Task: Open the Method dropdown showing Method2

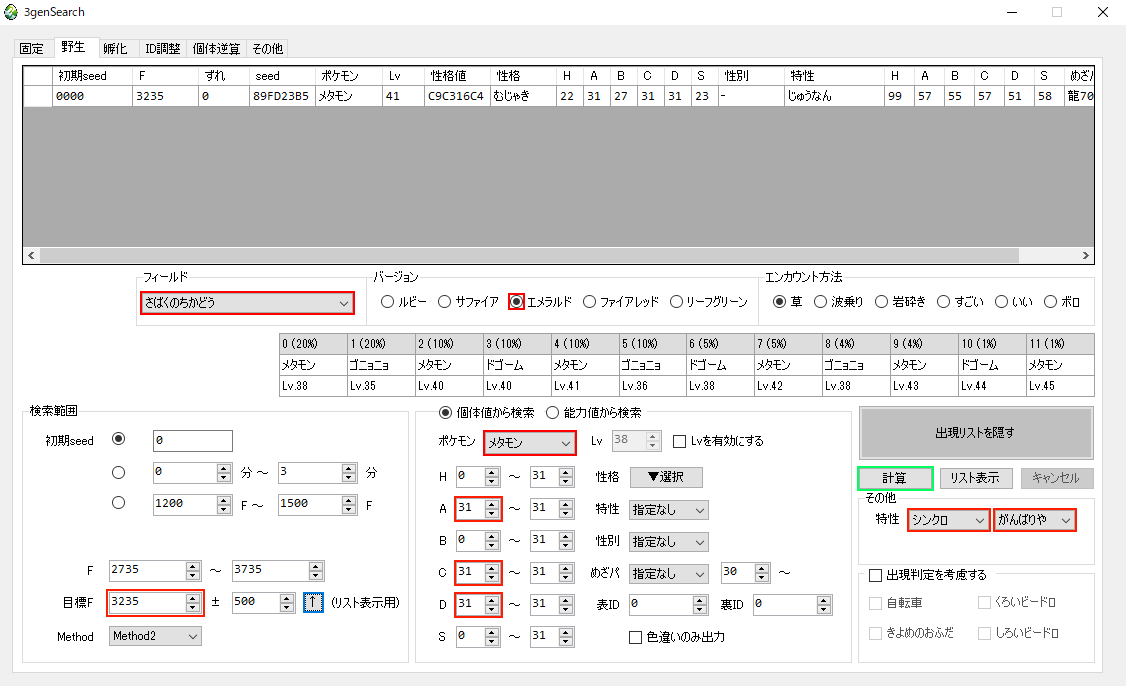Action: point(155,636)
